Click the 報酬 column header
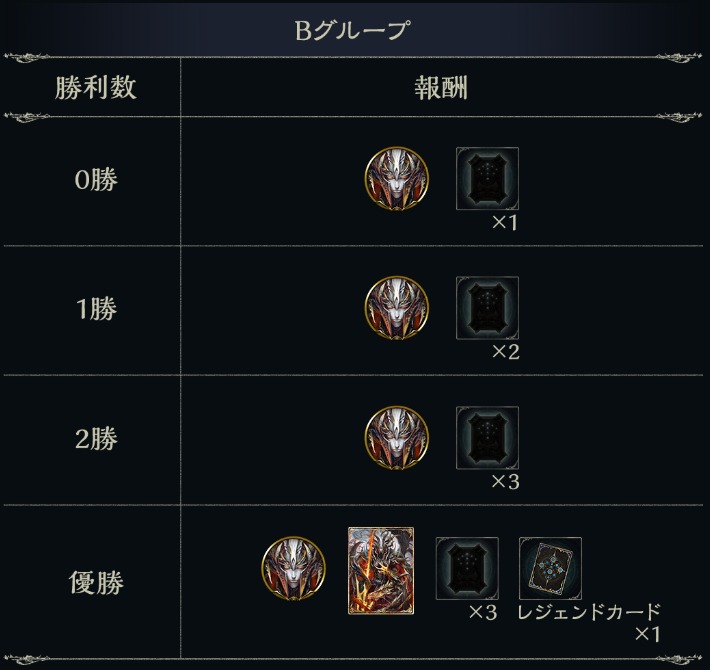This screenshot has width=710, height=670. point(441,87)
